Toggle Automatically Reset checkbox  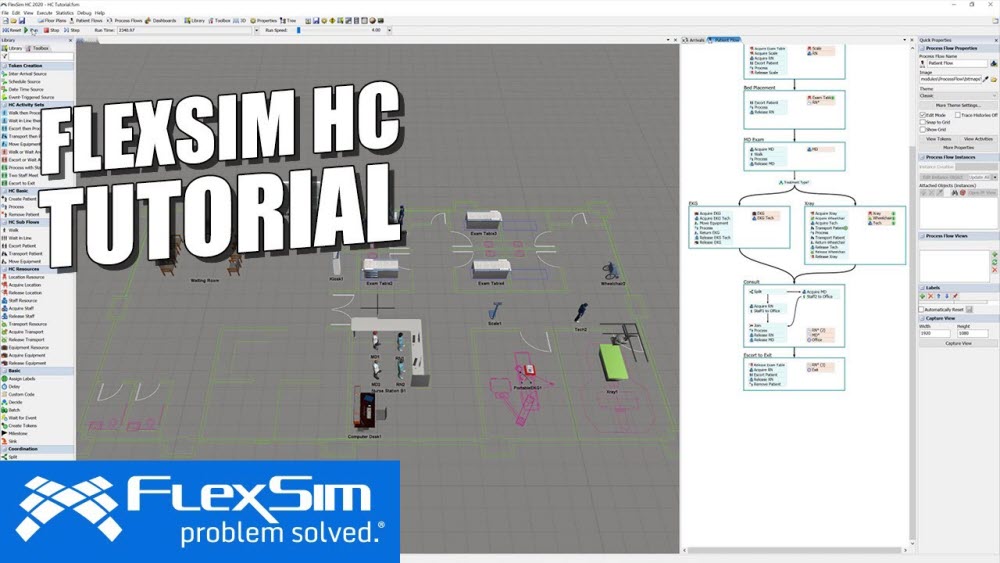pos(922,309)
